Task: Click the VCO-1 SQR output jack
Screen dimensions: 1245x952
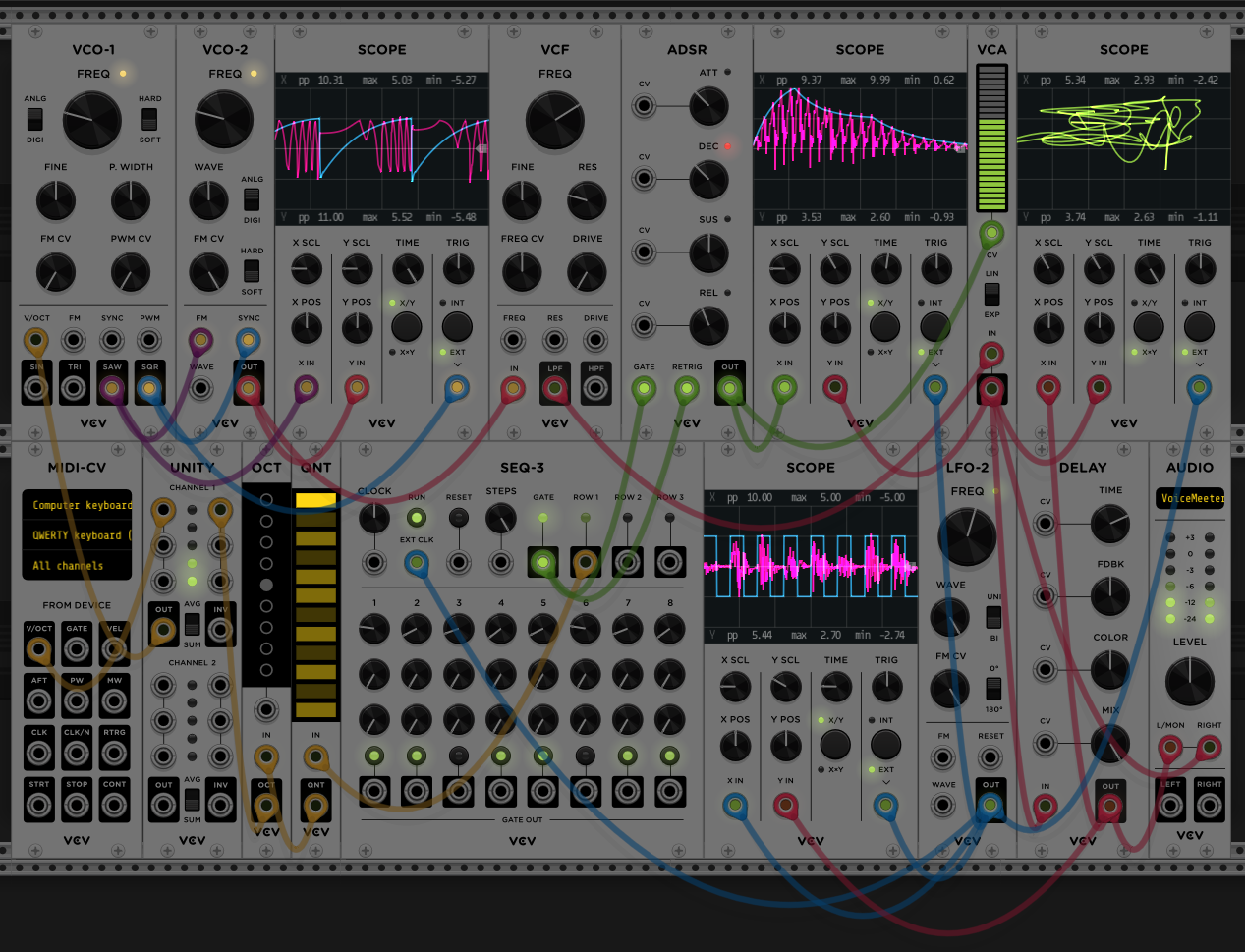Action: (x=148, y=388)
